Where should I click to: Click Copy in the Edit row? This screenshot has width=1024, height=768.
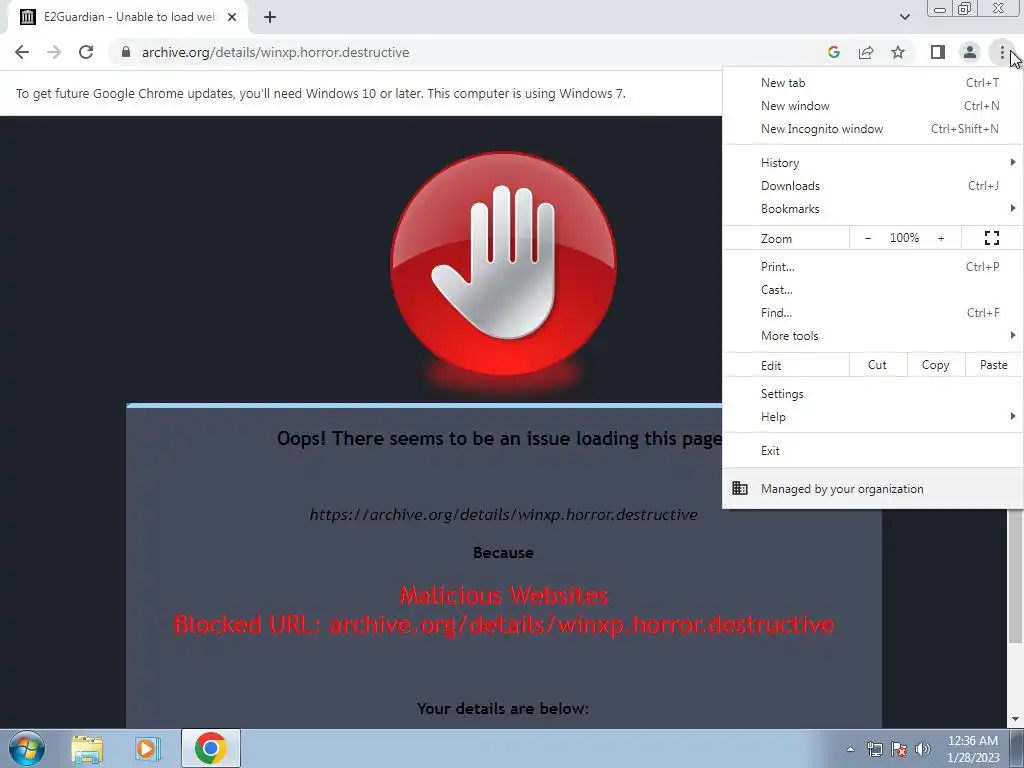(x=936, y=365)
